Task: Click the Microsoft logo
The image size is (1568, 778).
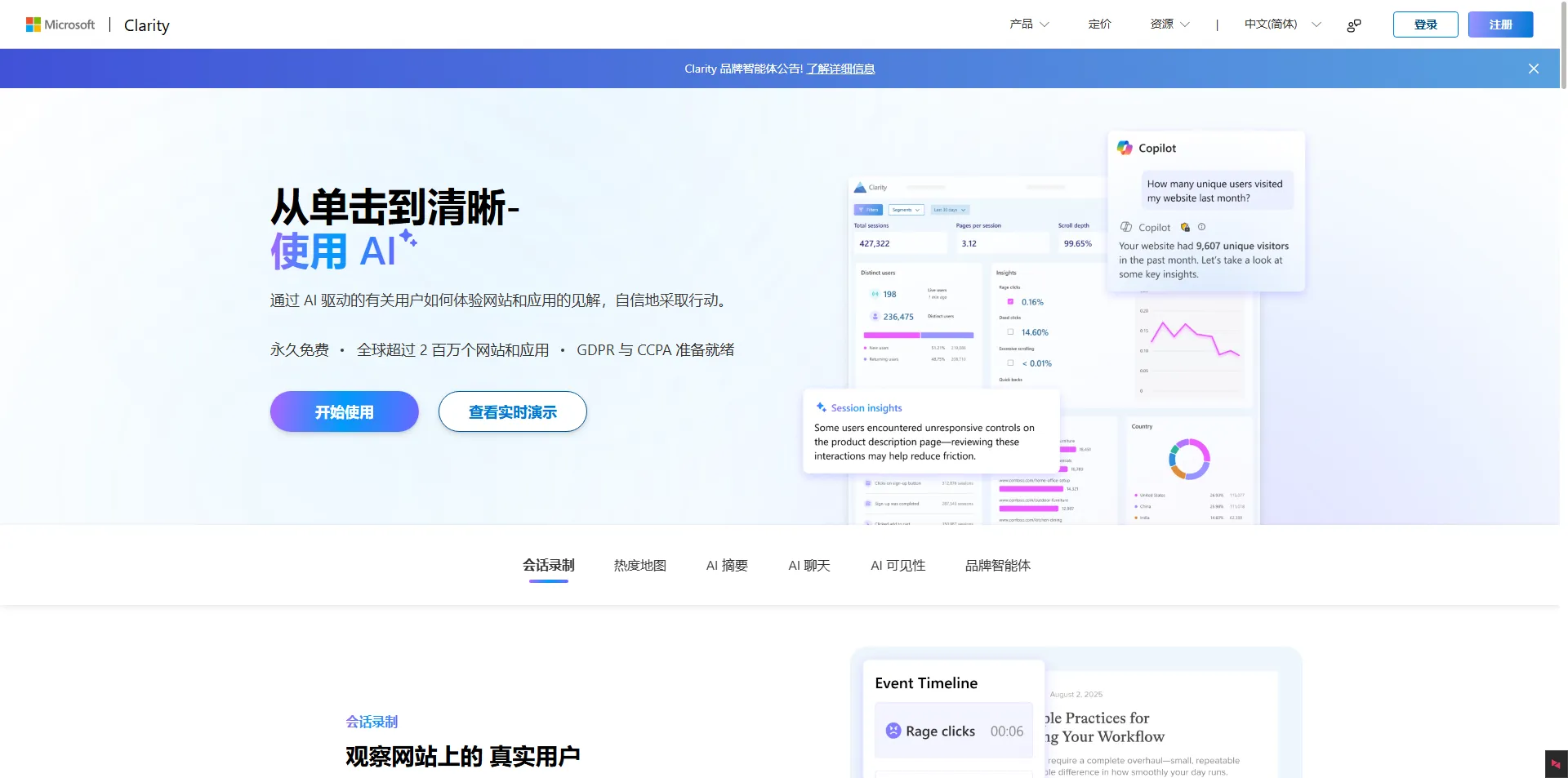Action: coord(60,24)
